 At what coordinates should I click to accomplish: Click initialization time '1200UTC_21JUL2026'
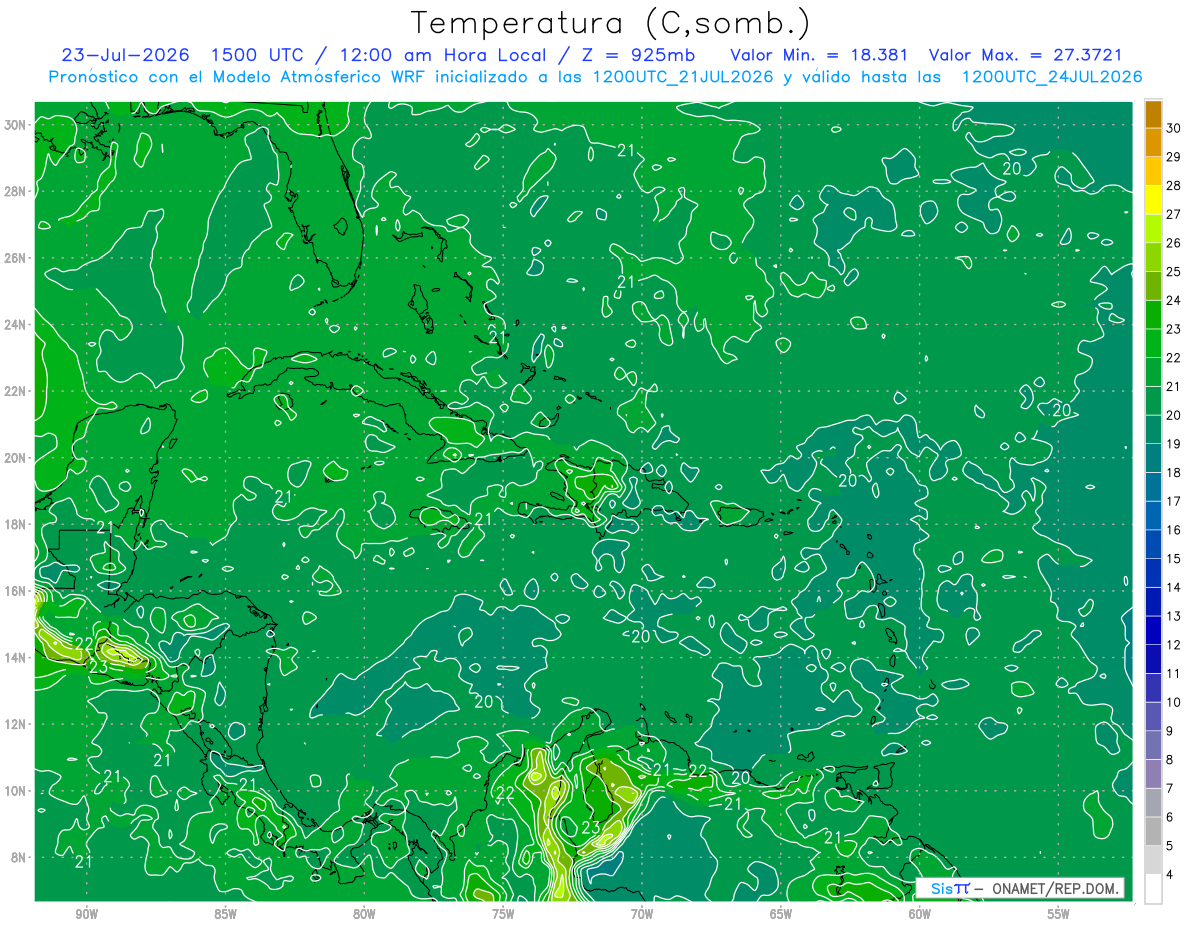point(683,77)
